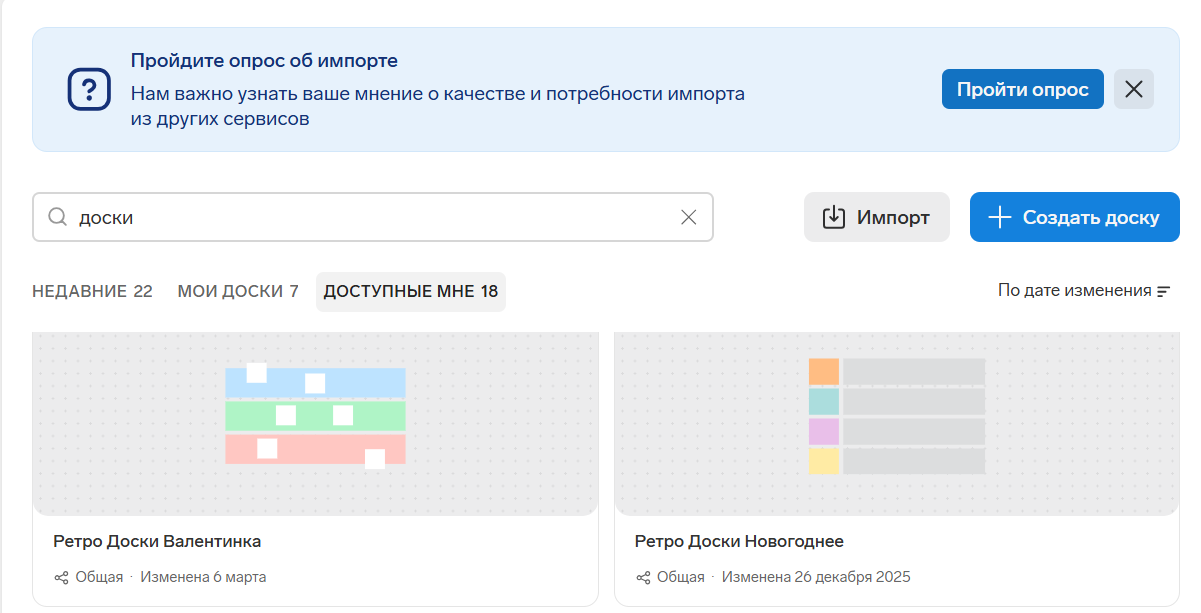Switch to the Недавние tab
1201x613 pixels.
pyautogui.click(x=92, y=292)
